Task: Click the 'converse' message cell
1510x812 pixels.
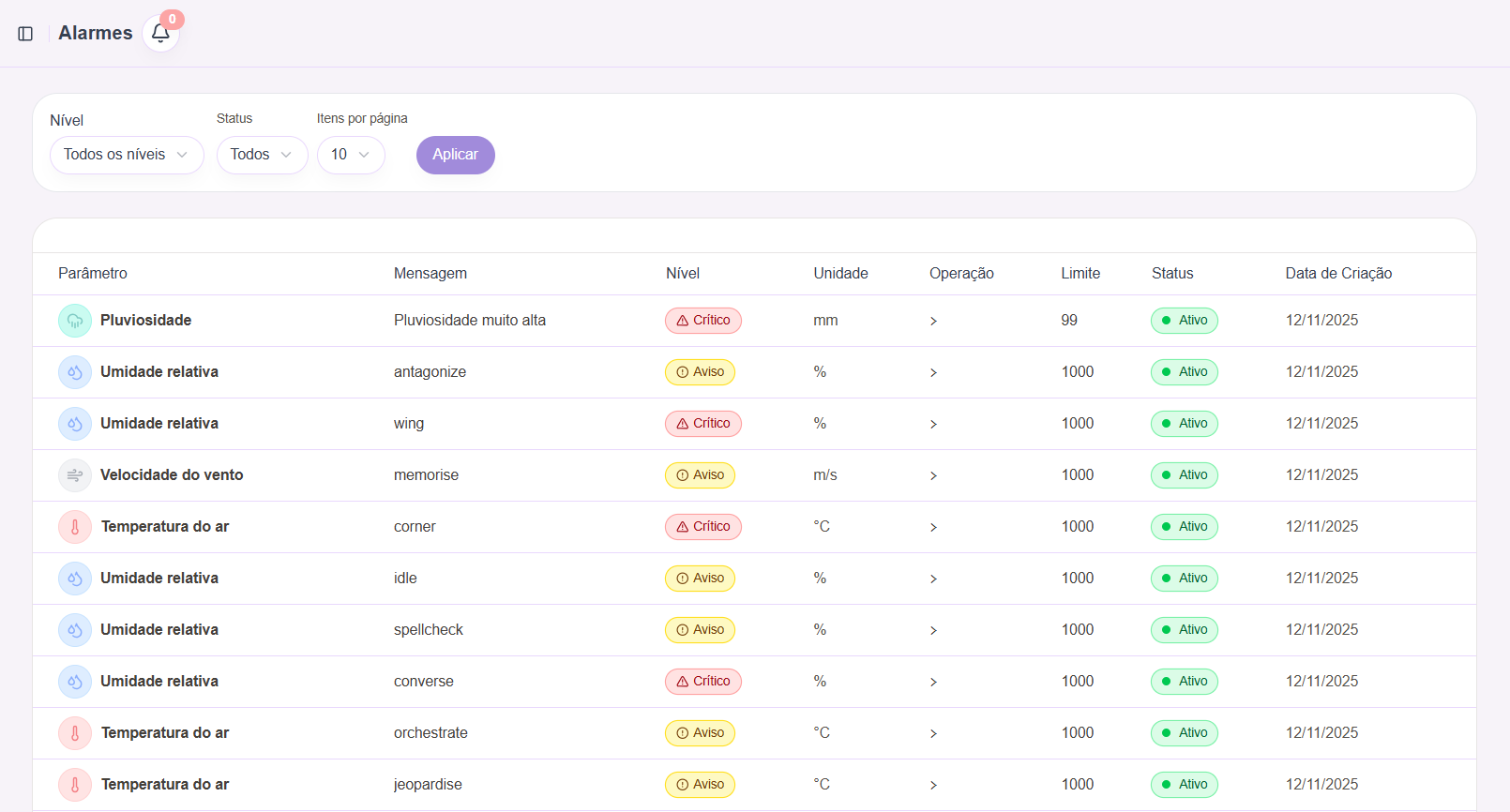Action: [x=424, y=682]
